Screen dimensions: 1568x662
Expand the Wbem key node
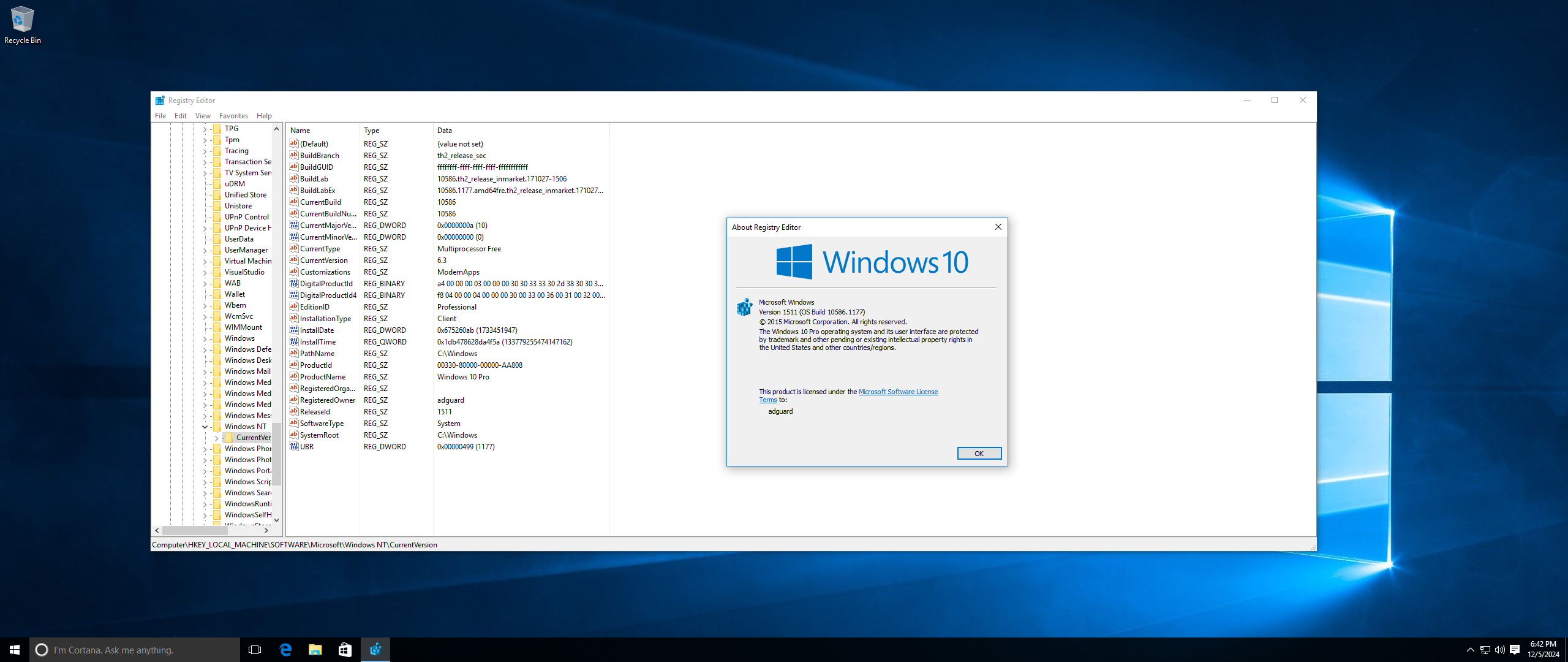click(205, 305)
